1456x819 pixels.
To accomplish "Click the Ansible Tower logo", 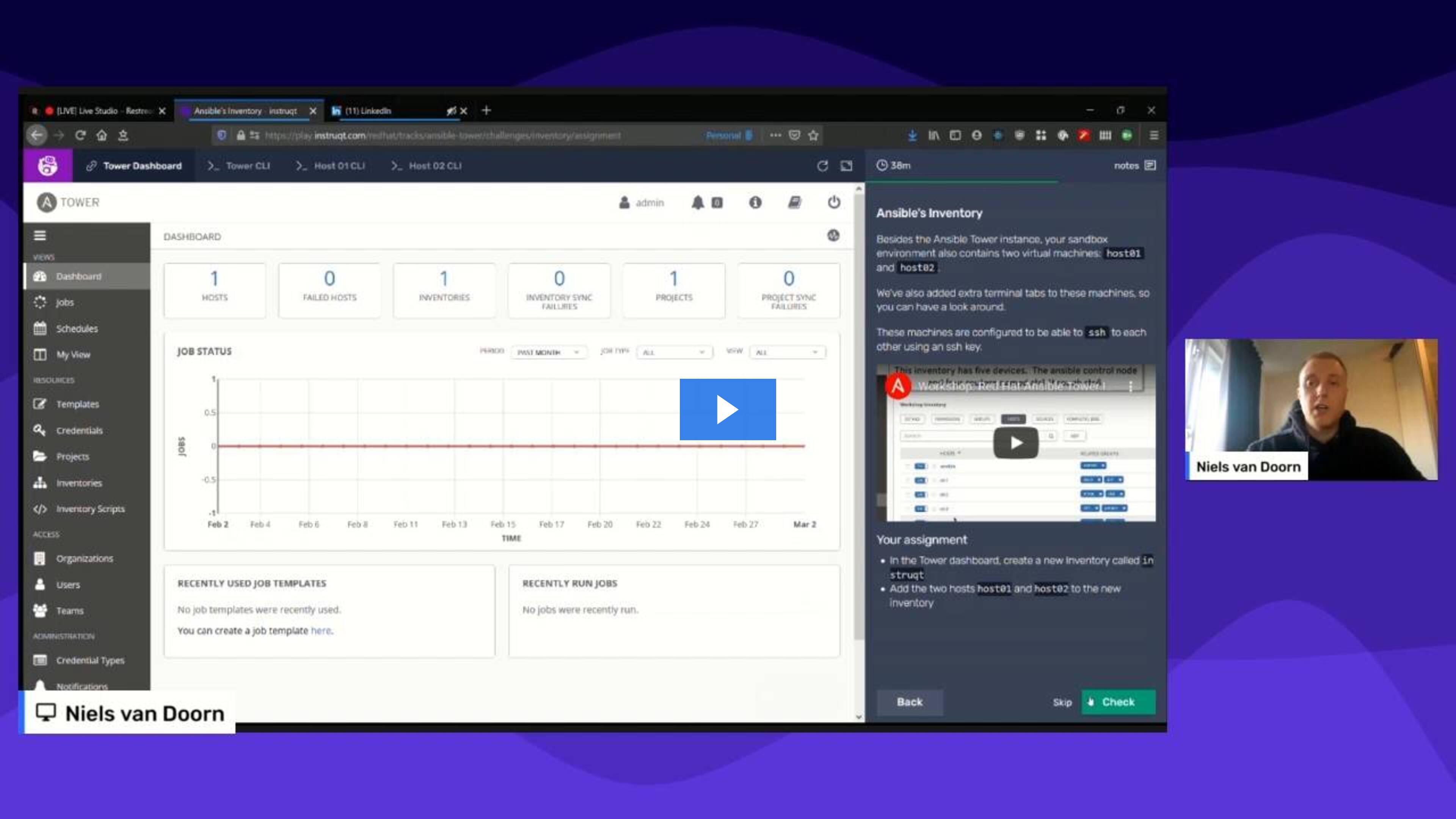I will click(68, 202).
